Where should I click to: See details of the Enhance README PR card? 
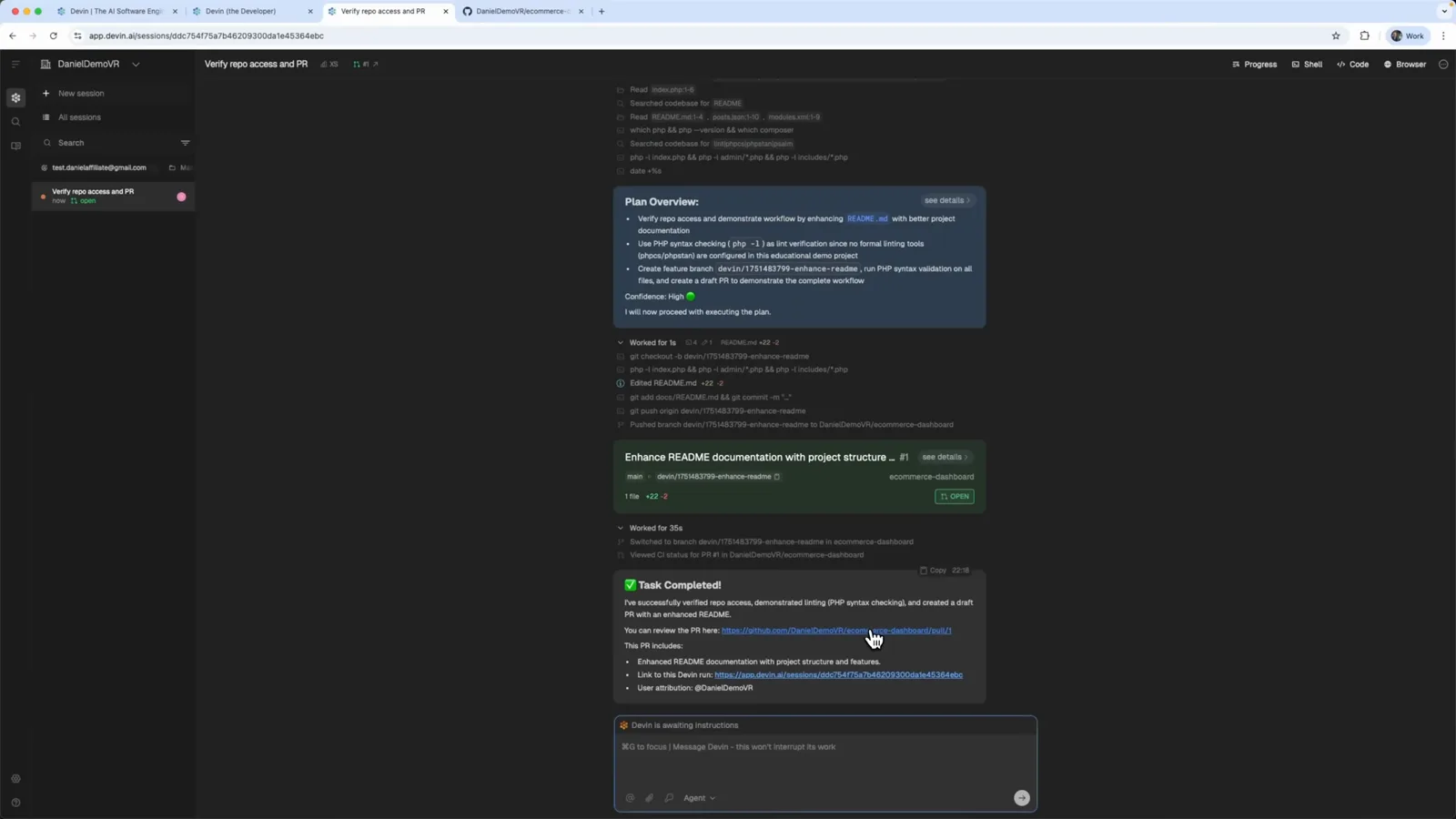click(x=945, y=457)
